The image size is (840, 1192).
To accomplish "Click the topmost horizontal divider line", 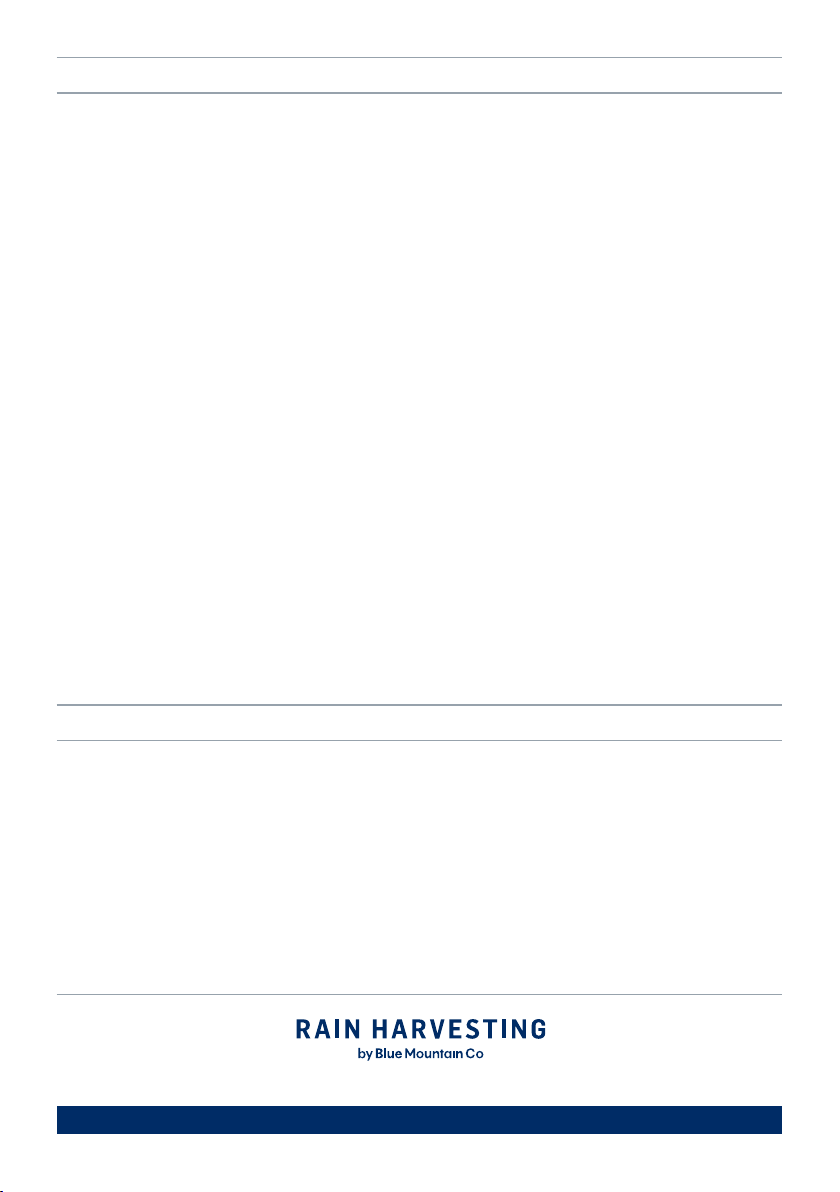I will tap(419, 57).
